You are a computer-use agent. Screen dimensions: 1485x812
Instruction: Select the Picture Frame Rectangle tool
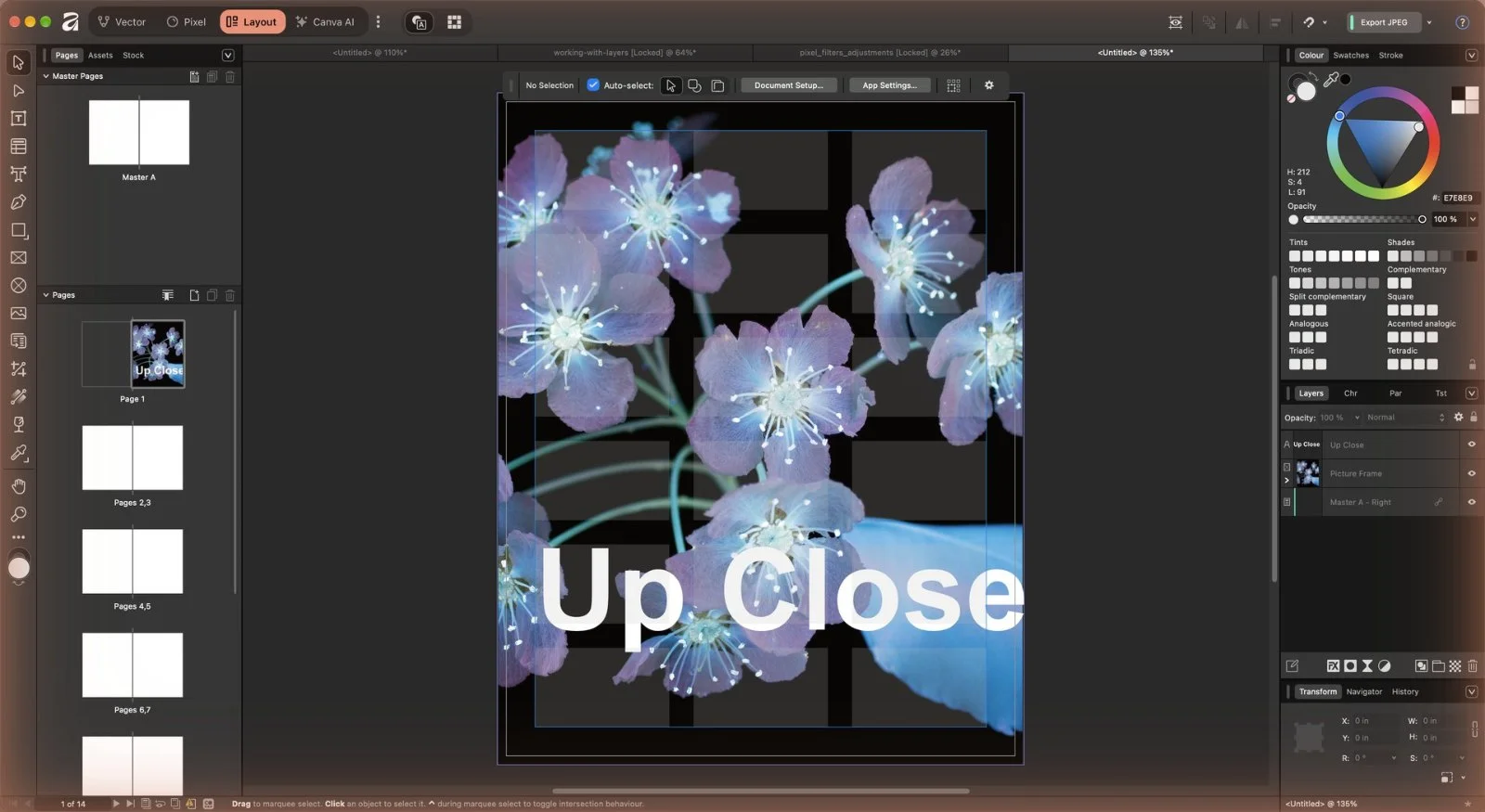pyautogui.click(x=18, y=258)
